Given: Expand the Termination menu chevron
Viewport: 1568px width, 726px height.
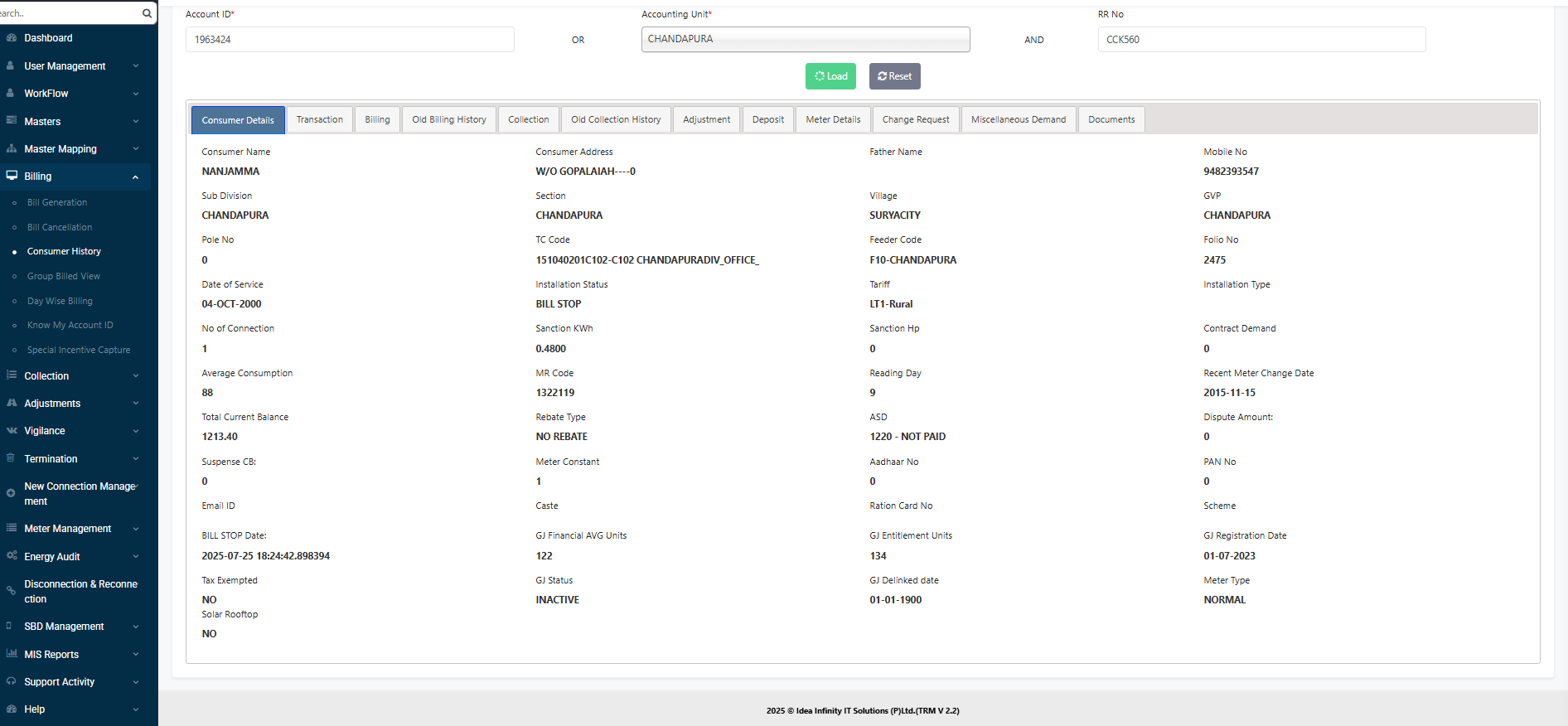Looking at the screenshot, I should (136, 459).
